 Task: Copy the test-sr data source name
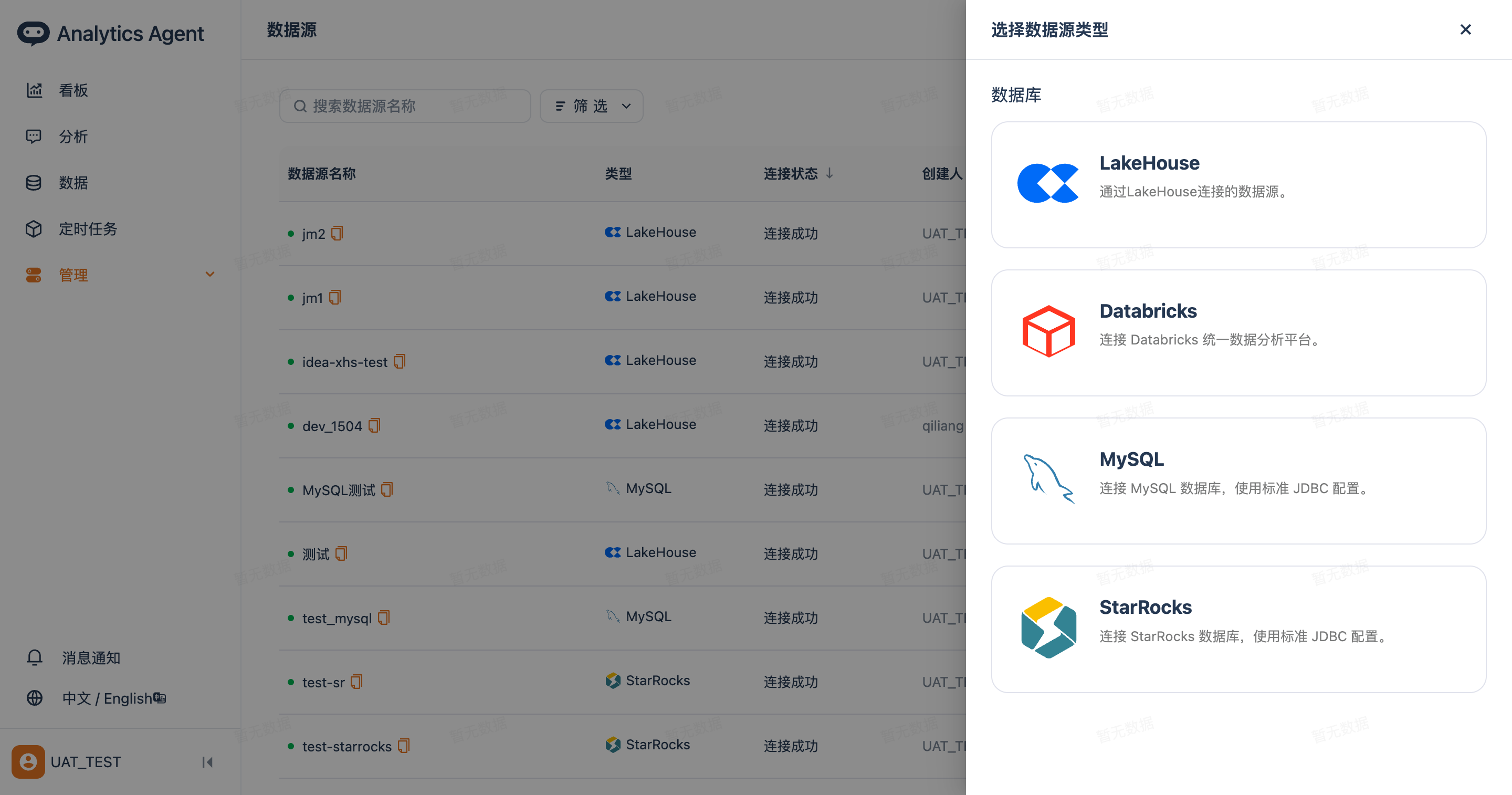point(357,682)
